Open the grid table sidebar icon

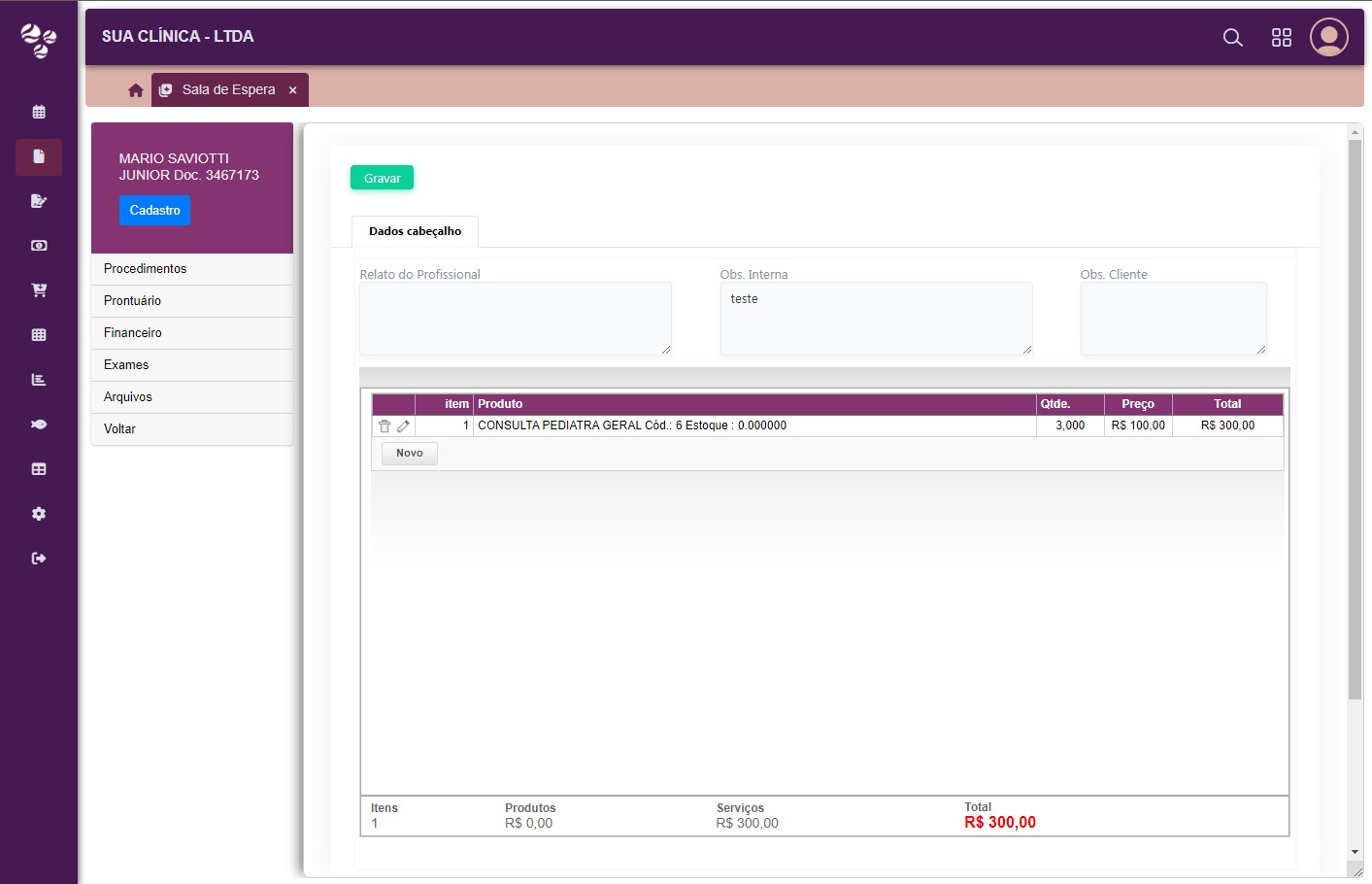(39, 335)
